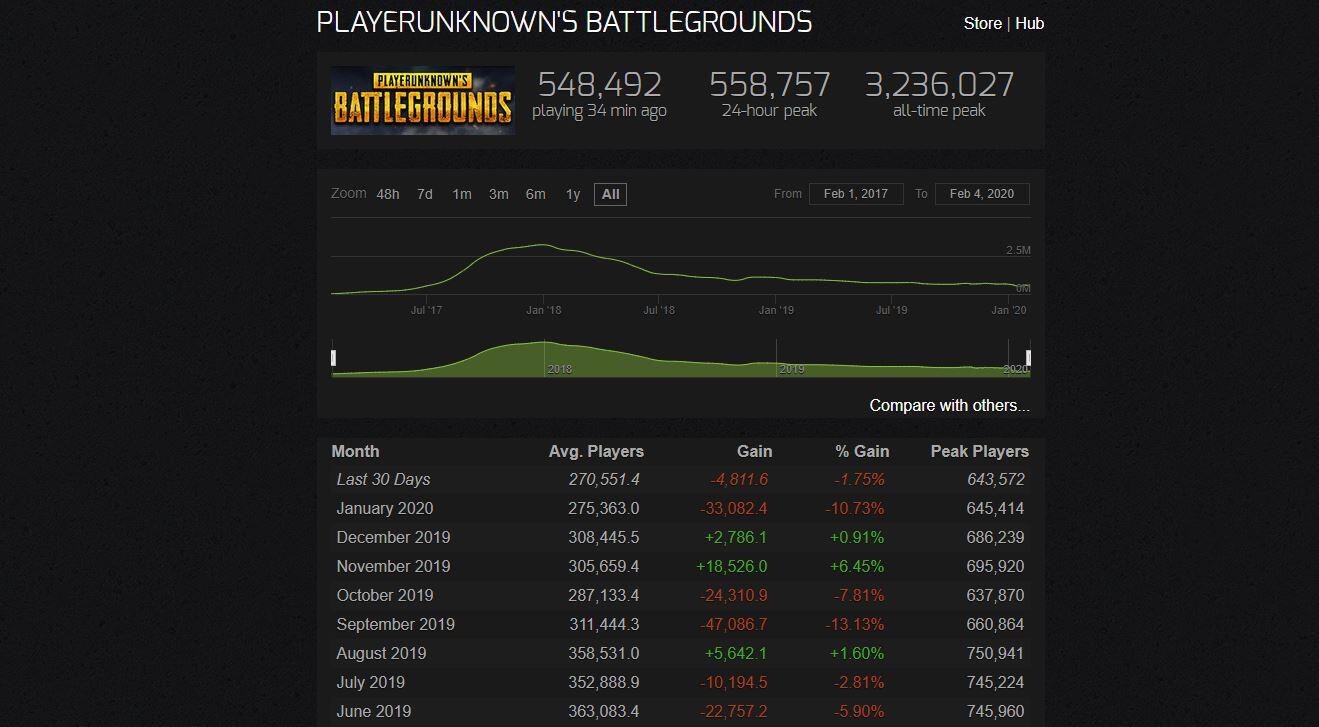Click the Month column header

tap(355, 451)
